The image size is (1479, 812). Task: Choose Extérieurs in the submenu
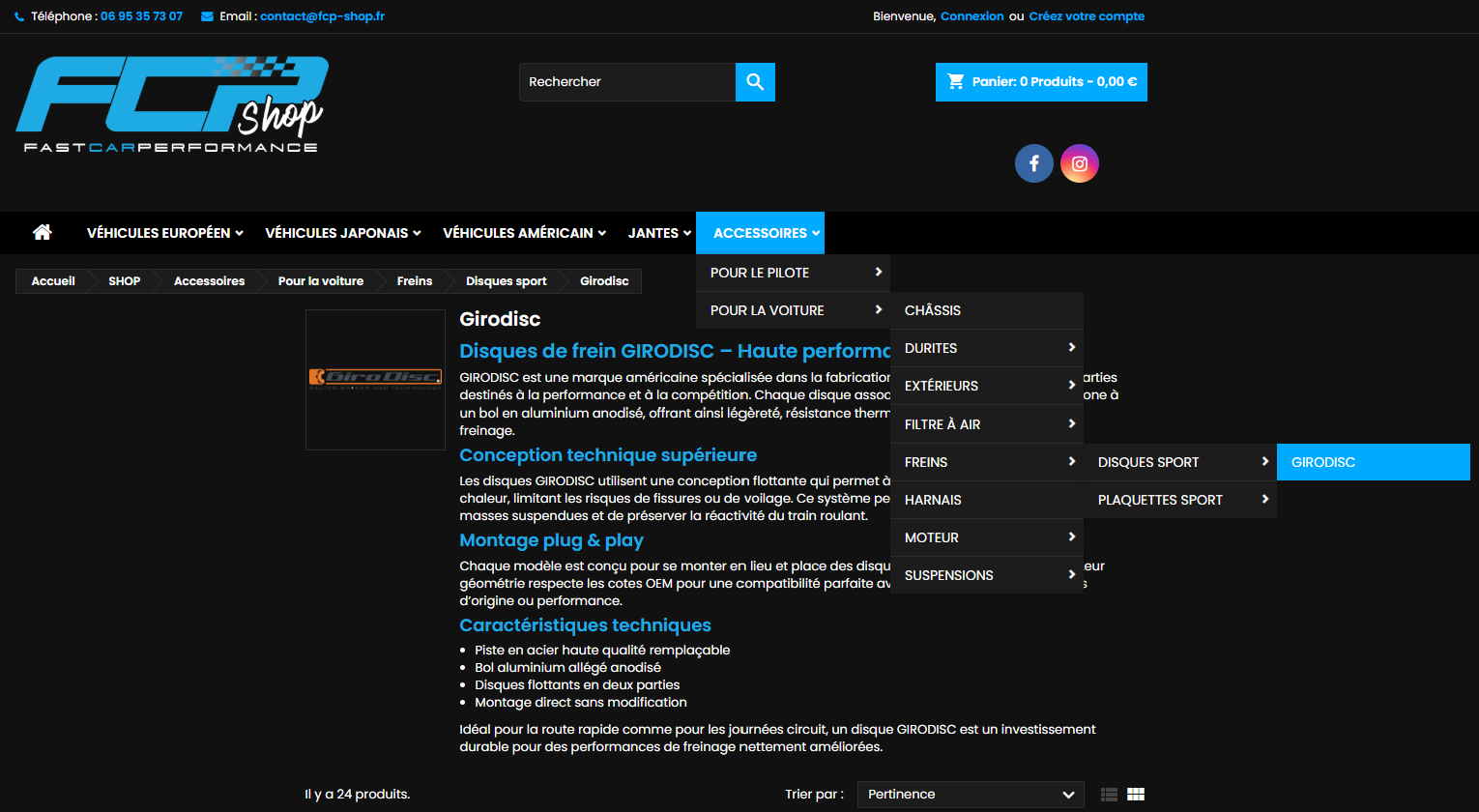click(x=987, y=386)
